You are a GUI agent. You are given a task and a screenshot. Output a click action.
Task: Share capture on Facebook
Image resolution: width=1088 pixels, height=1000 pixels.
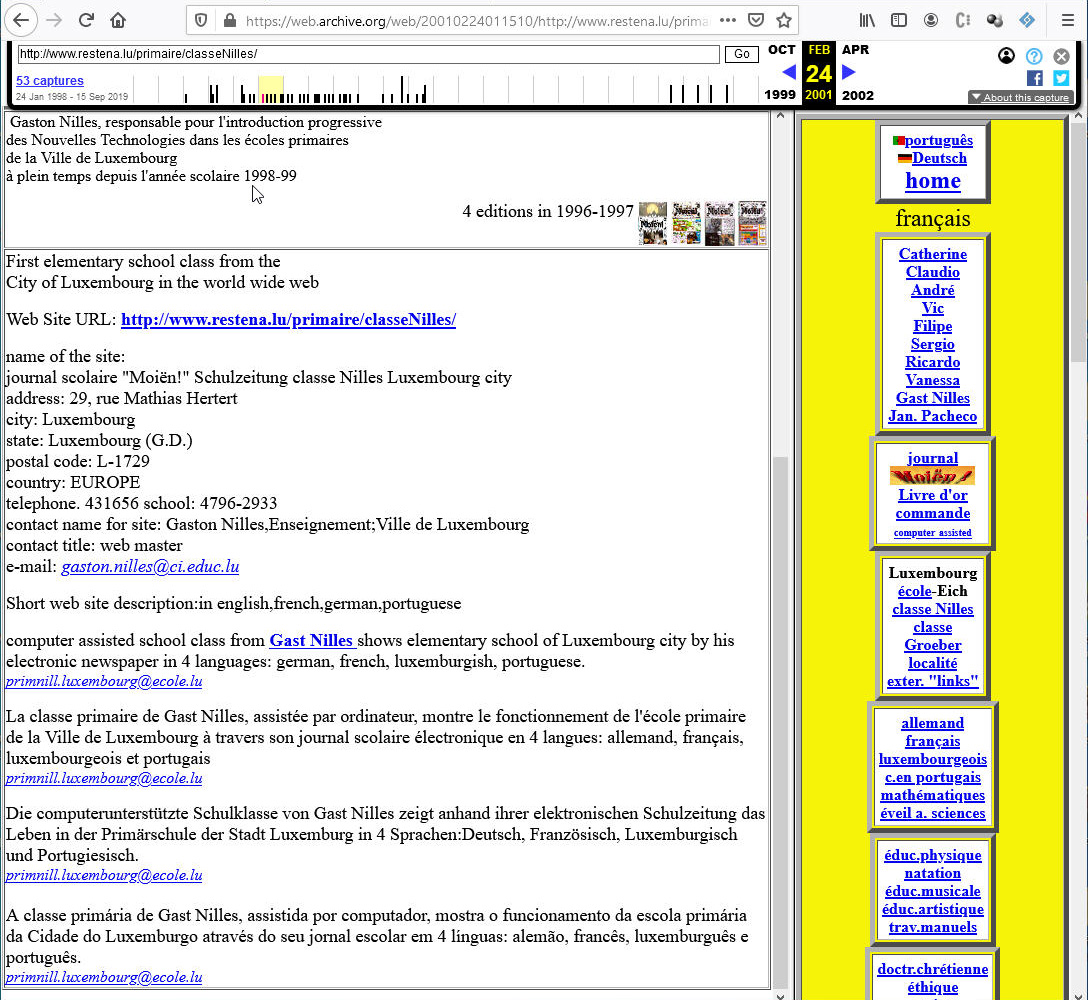pos(1035,78)
